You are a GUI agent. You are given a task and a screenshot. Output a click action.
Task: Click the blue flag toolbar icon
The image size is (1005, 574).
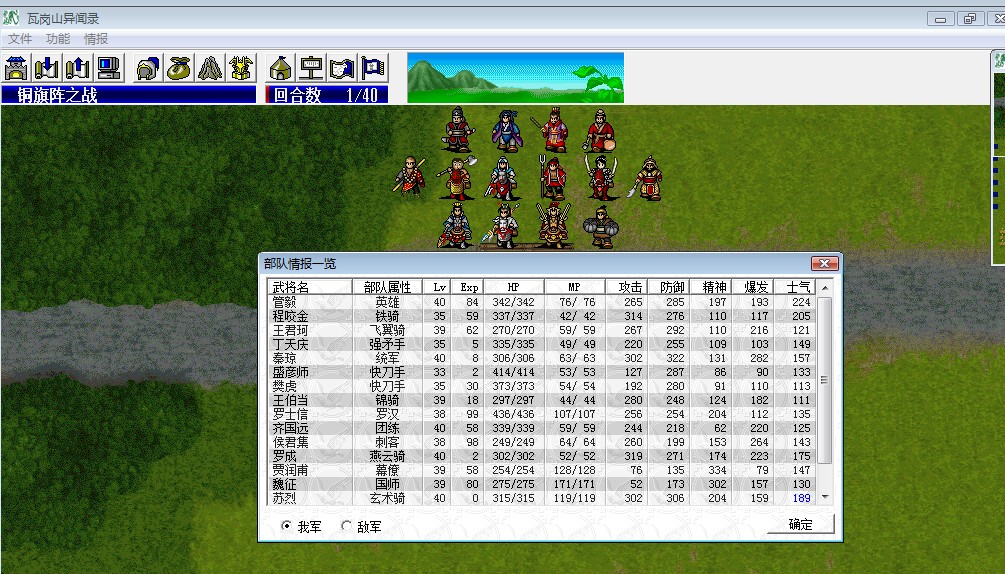[x=373, y=68]
